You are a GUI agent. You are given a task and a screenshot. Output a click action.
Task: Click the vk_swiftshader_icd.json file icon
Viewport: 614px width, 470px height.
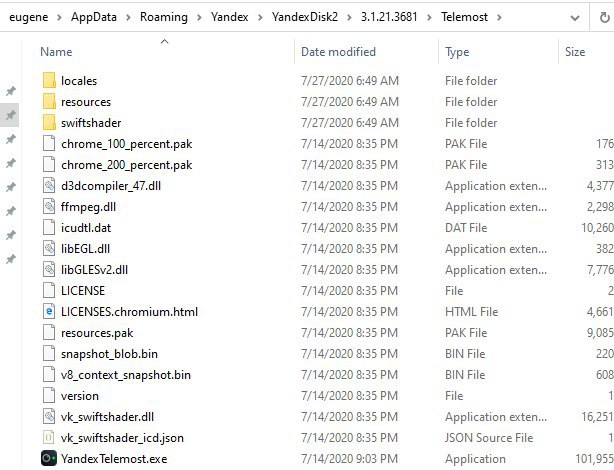tap(49, 437)
